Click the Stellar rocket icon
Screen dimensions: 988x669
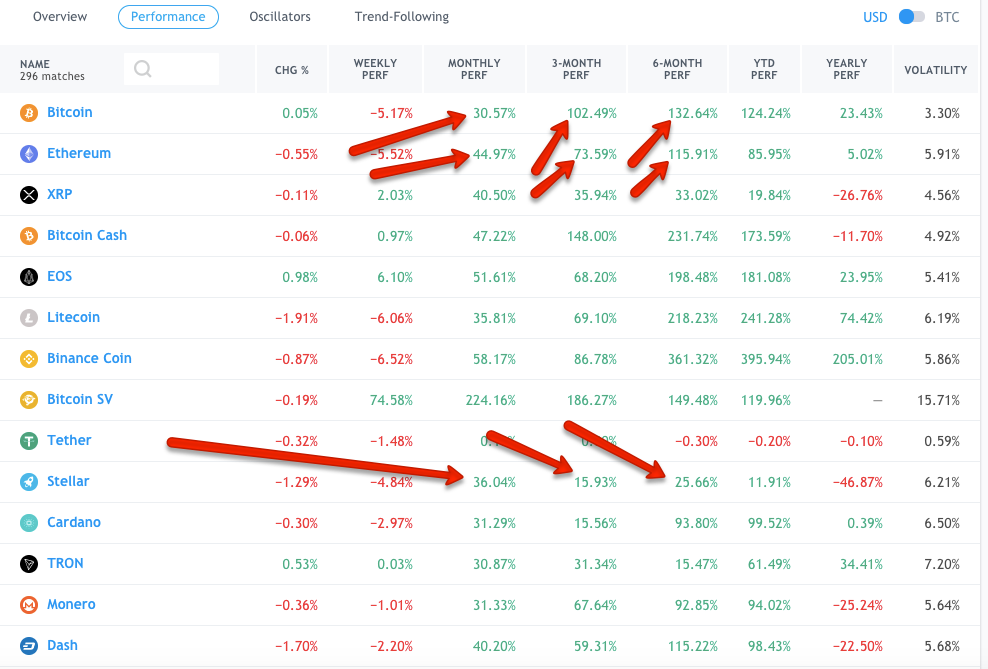click(29, 482)
